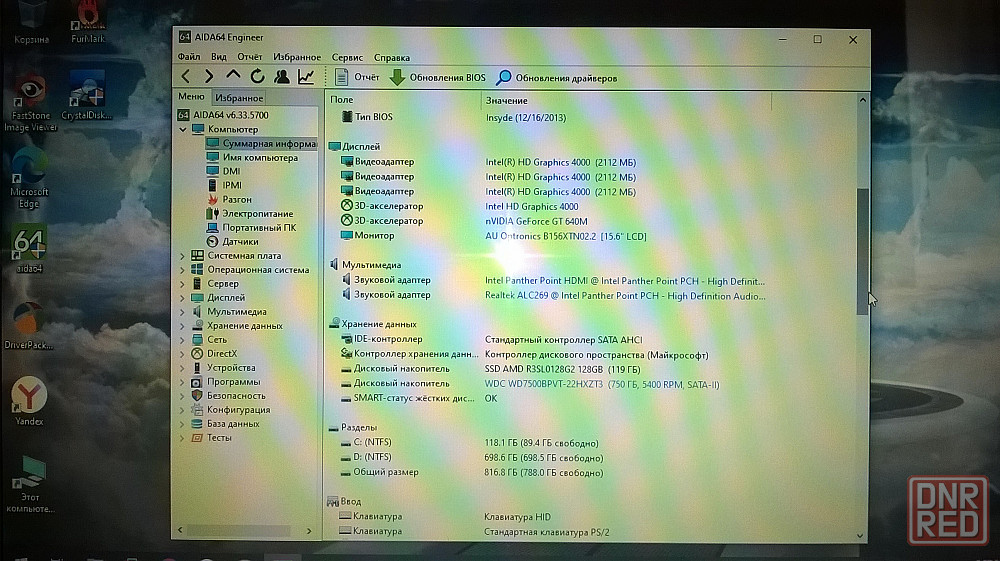Open the Отчёт menu in menu bar
Viewport: 1000px width, 561px height.
click(249, 57)
